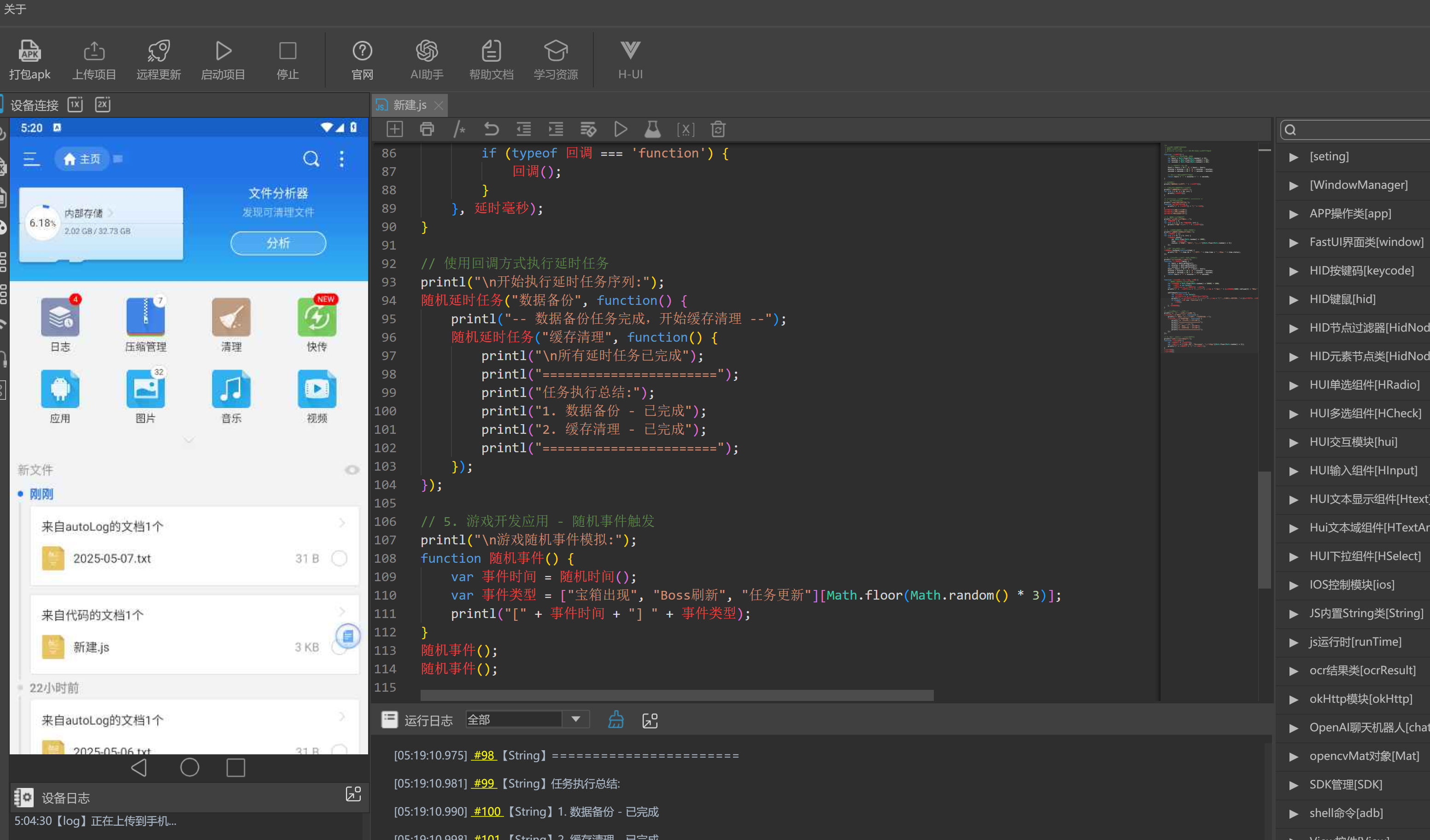Expand okHttp模块[okHttp] node
The image size is (1430, 840).
pyautogui.click(x=1294, y=700)
